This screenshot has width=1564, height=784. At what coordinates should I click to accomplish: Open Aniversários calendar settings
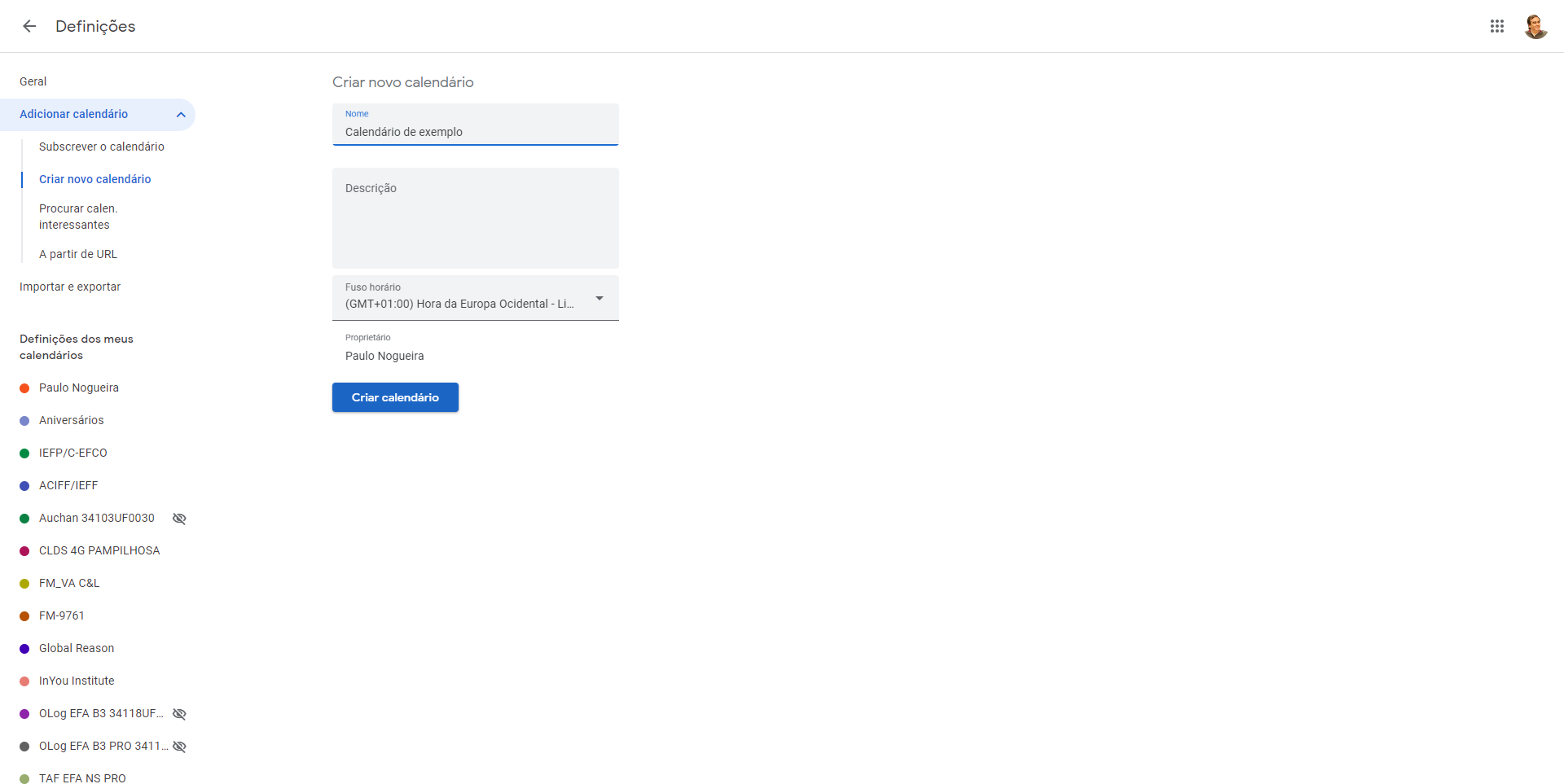coord(72,420)
